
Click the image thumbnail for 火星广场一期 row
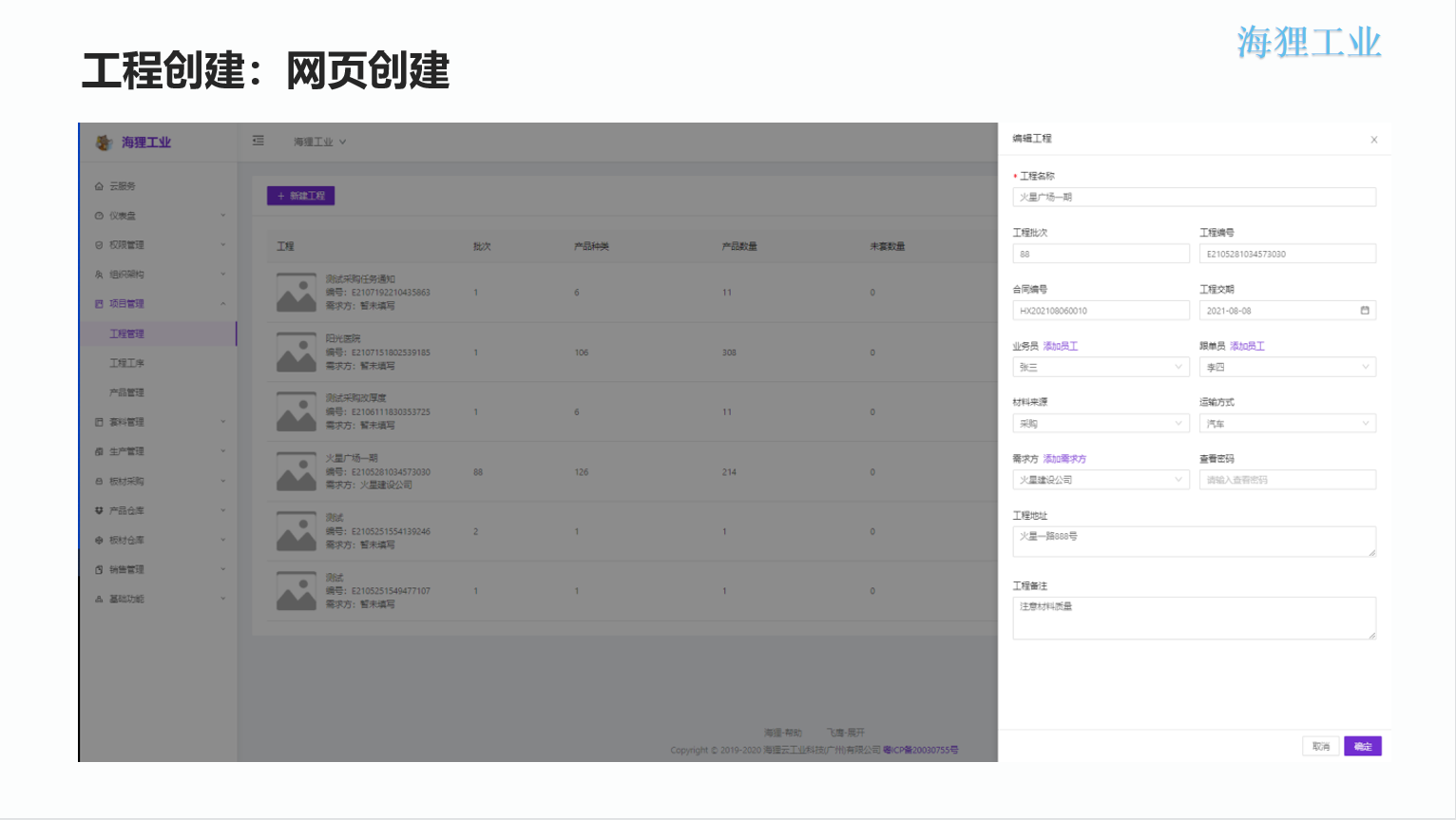[x=297, y=472]
